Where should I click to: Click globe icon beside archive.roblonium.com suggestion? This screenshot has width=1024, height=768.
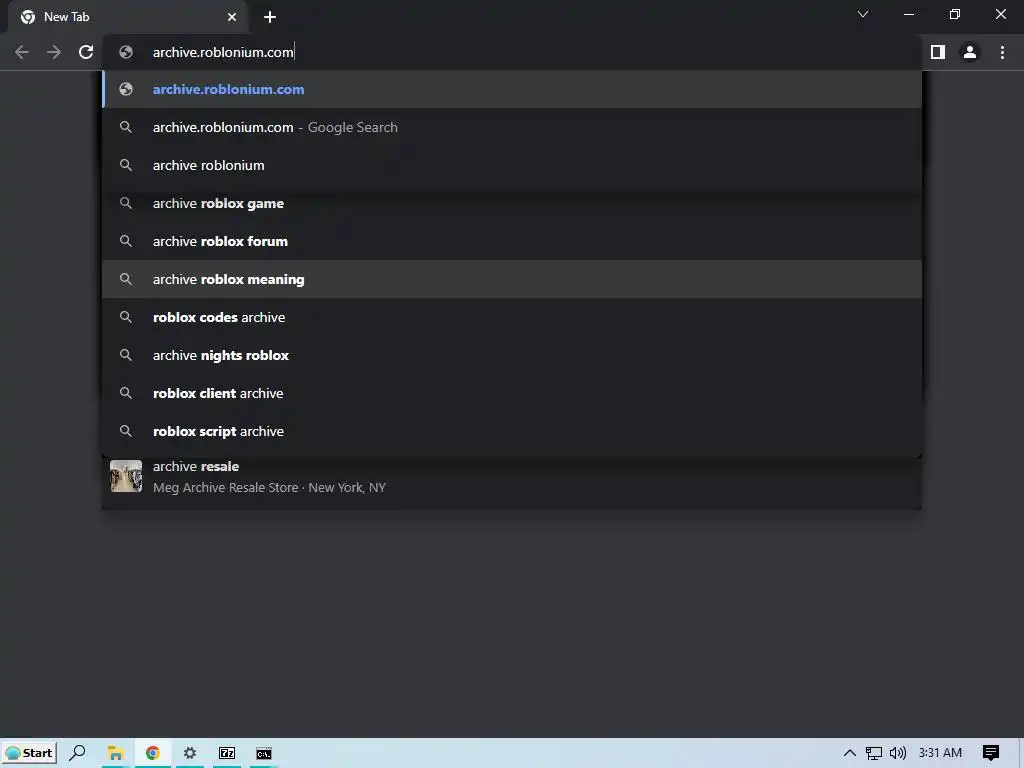point(126,89)
